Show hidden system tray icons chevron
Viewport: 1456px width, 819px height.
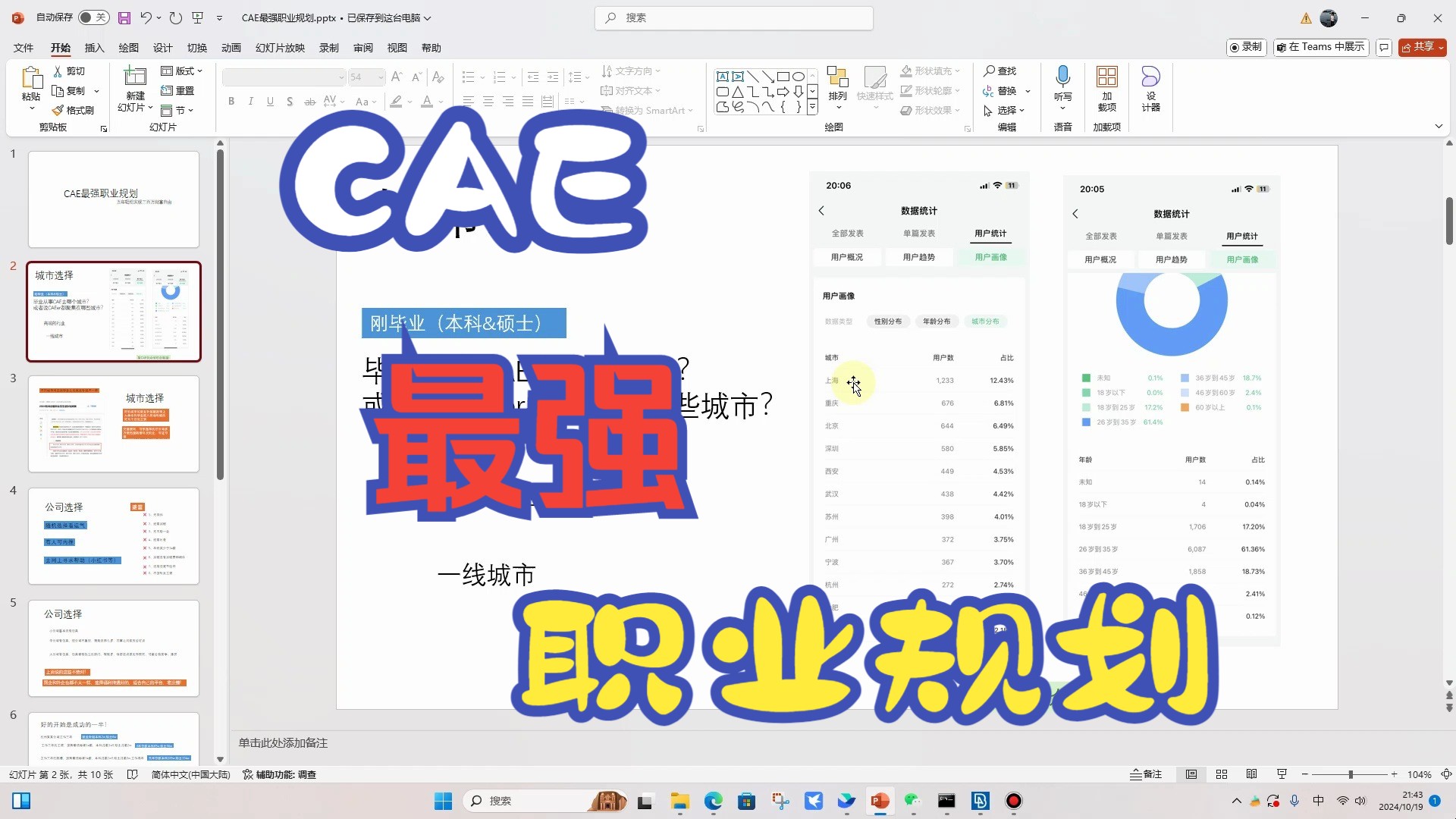coord(1237,801)
